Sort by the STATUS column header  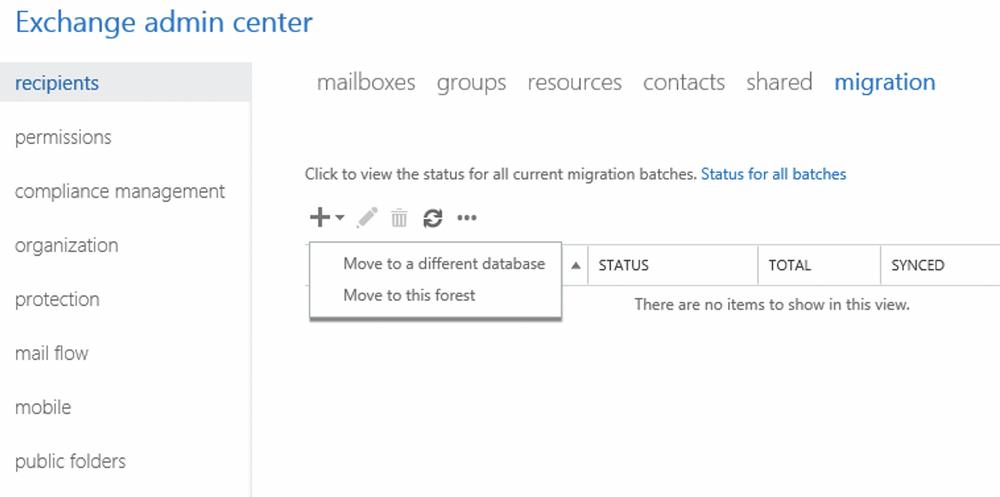[x=673, y=265]
